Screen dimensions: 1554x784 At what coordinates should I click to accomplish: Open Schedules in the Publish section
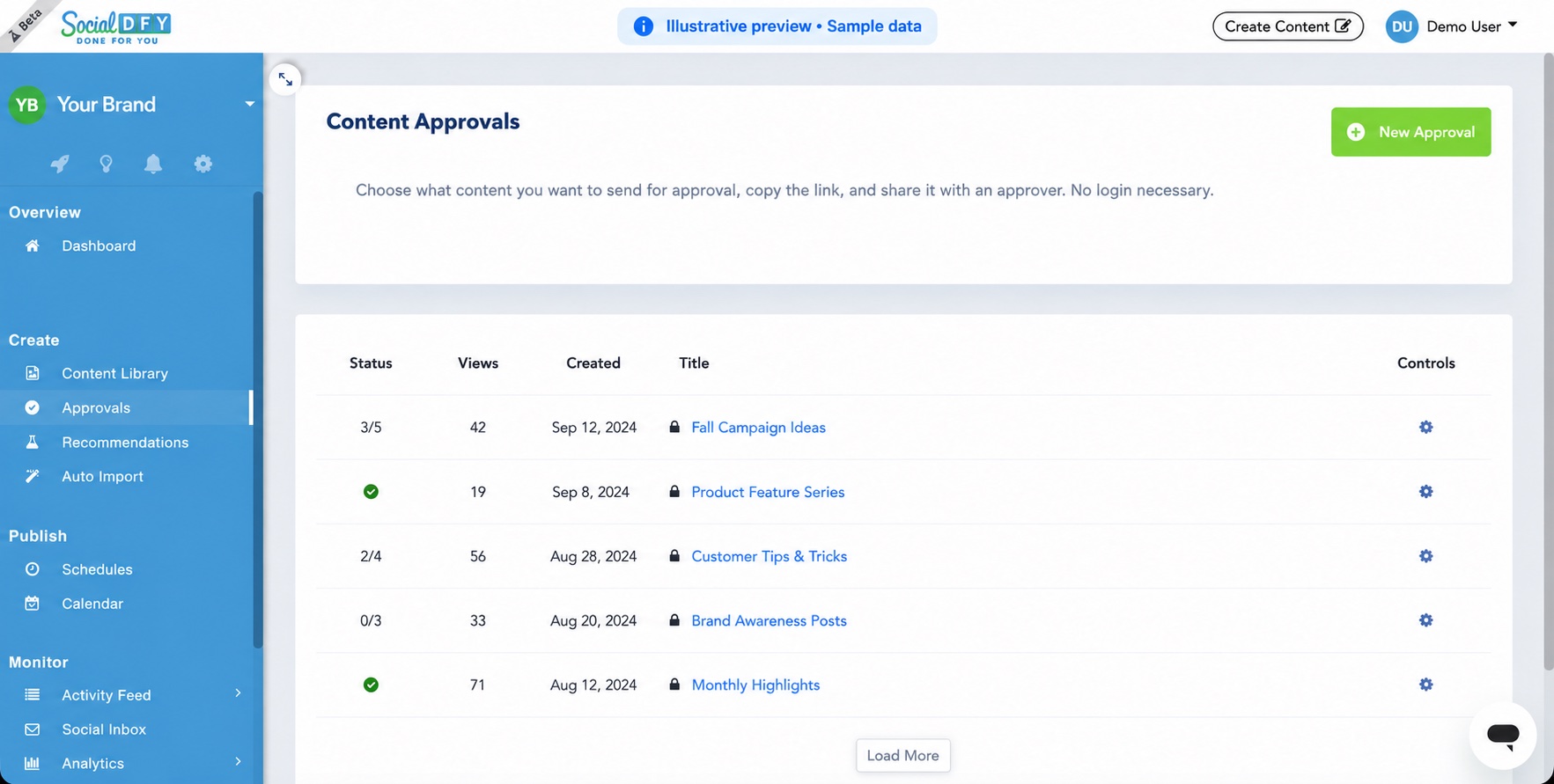pos(97,569)
